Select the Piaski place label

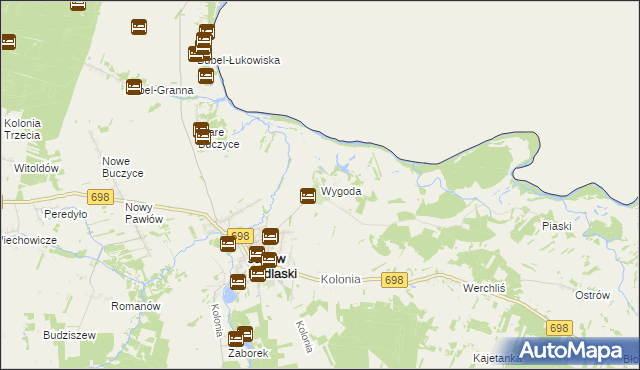click(557, 226)
